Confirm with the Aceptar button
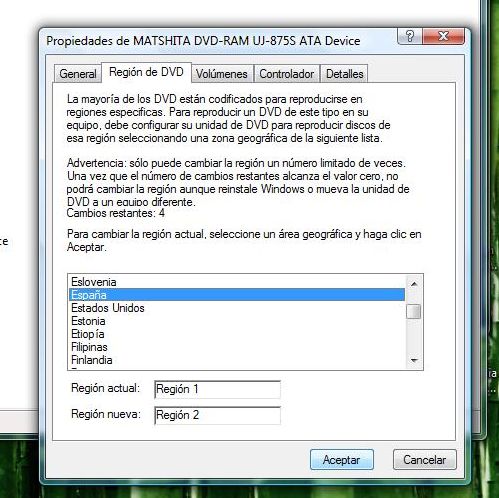Screen dimensions: 499x498 pyautogui.click(x=342, y=460)
